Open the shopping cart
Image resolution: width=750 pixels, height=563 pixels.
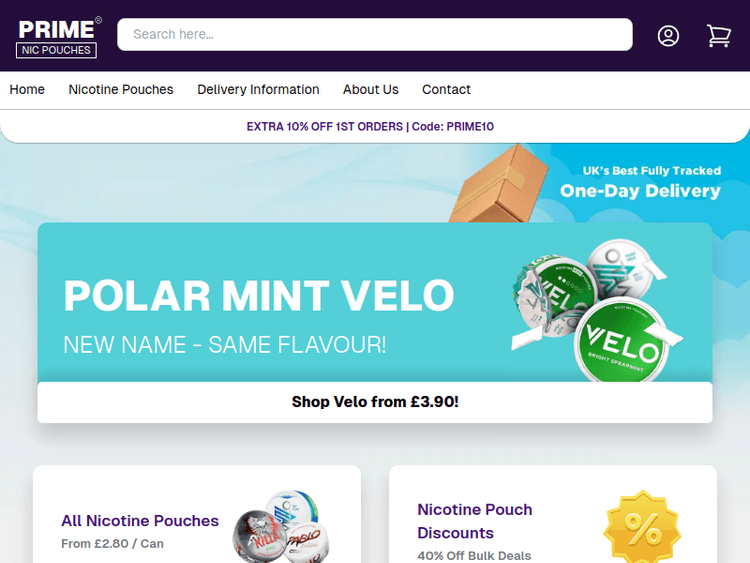tap(718, 35)
